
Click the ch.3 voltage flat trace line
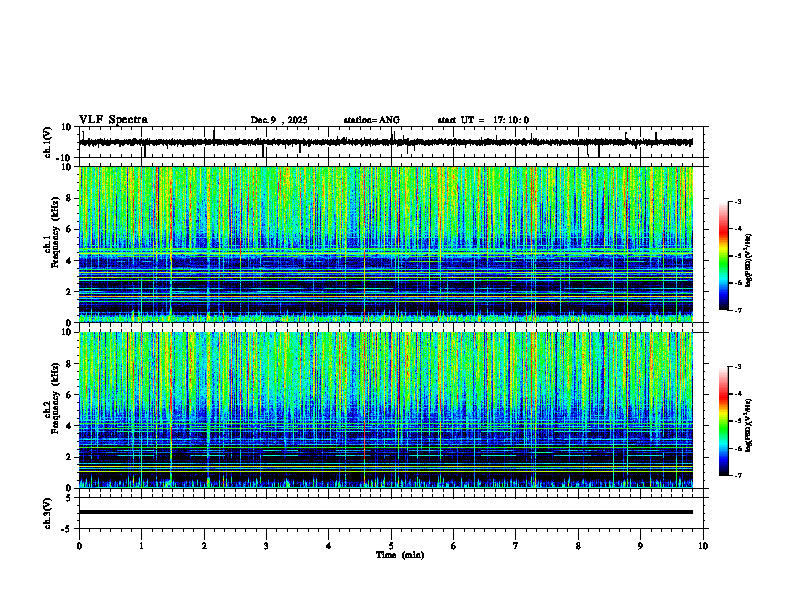pos(385,512)
